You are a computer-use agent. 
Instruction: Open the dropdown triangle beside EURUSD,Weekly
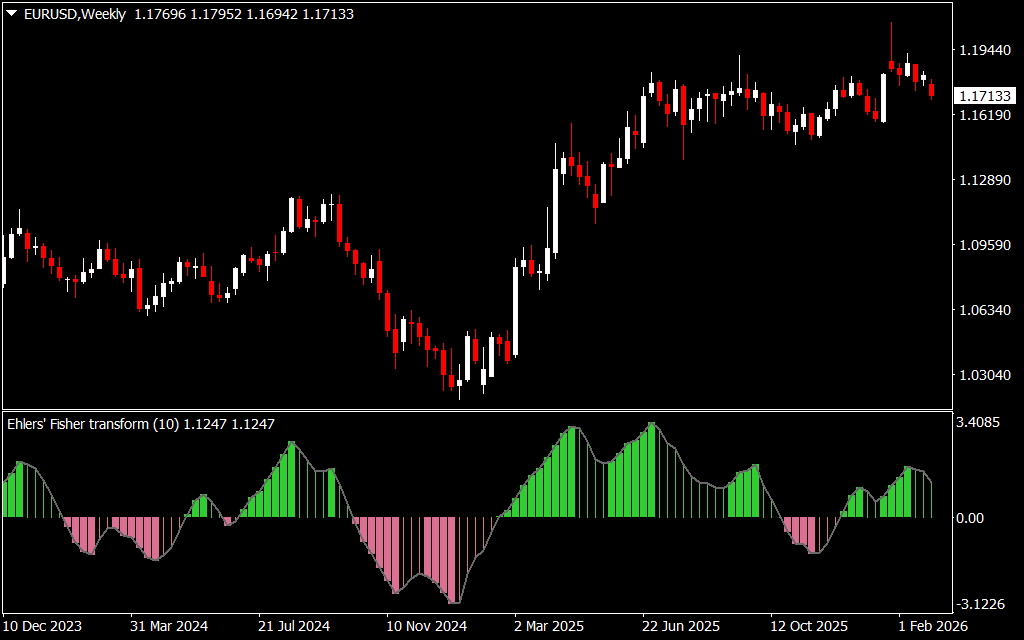[x=12, y=14]
